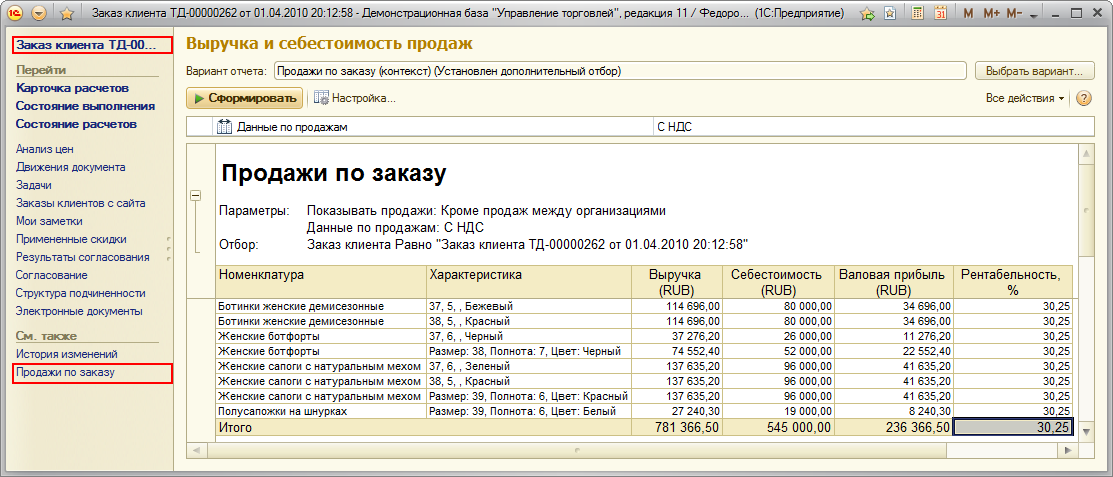This screenshot has width=1113, height=477.
Task: Click the favorites page icon with star
Action: pyautogui.click(x=889, y=13)
